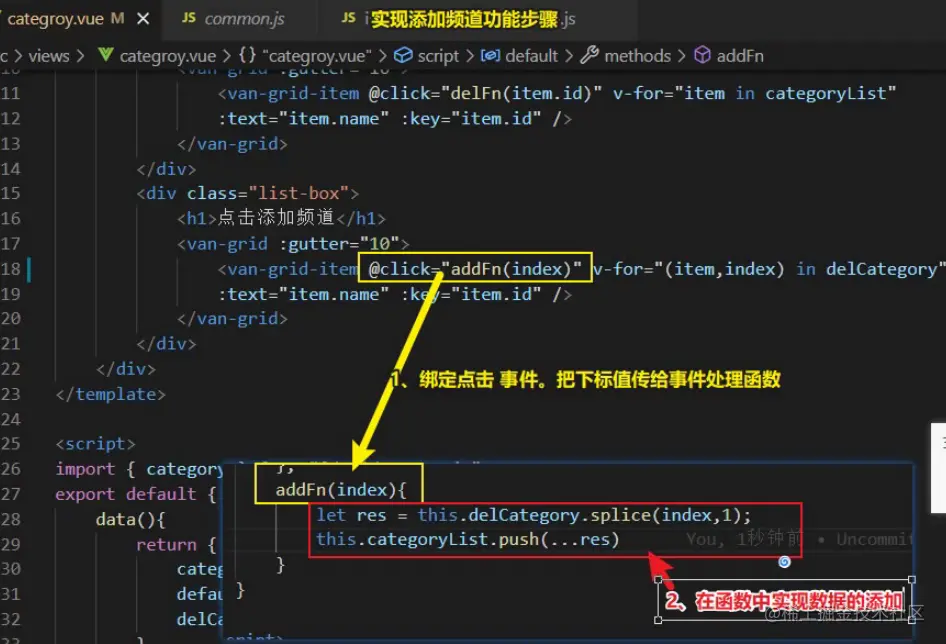
Task: Open the methods breadcrumb dropdown
Action: click(638, 56)
